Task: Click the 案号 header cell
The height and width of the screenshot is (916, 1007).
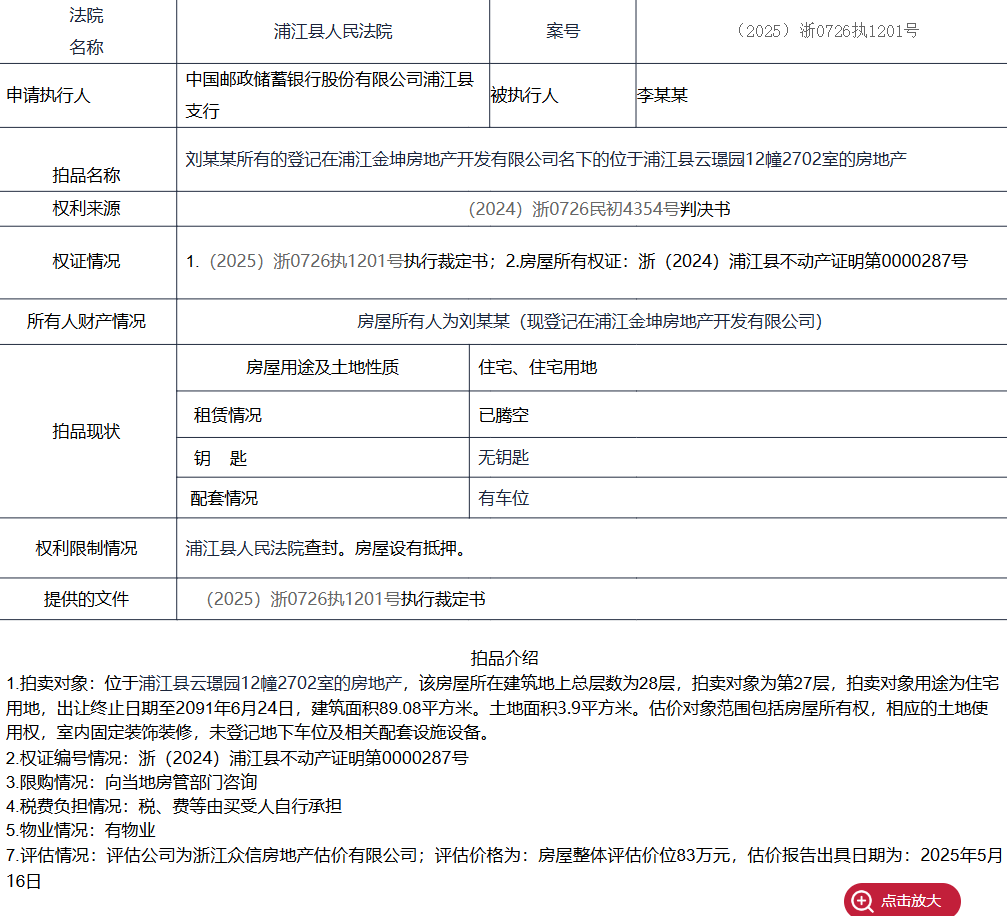Action: [x=563, y=31]
